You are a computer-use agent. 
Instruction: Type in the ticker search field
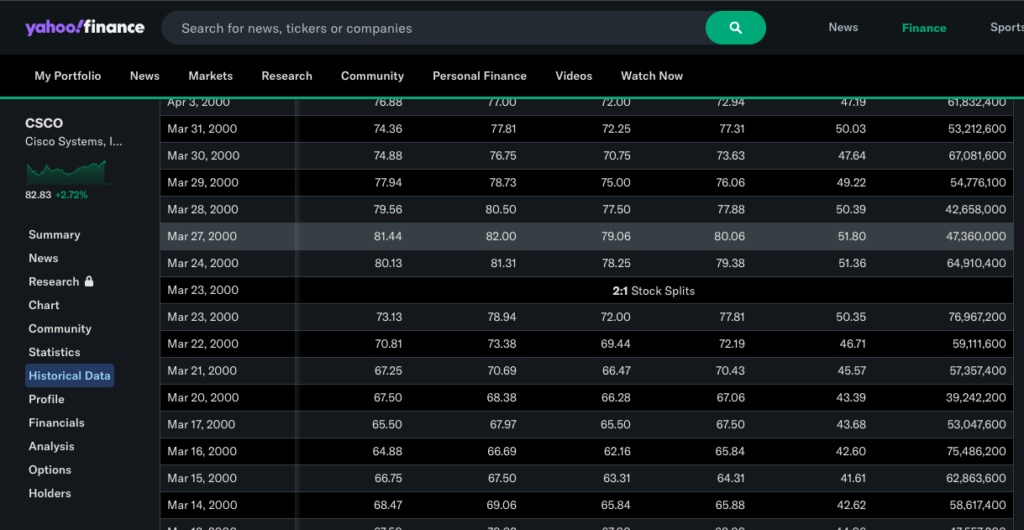[x=435, y=28]
